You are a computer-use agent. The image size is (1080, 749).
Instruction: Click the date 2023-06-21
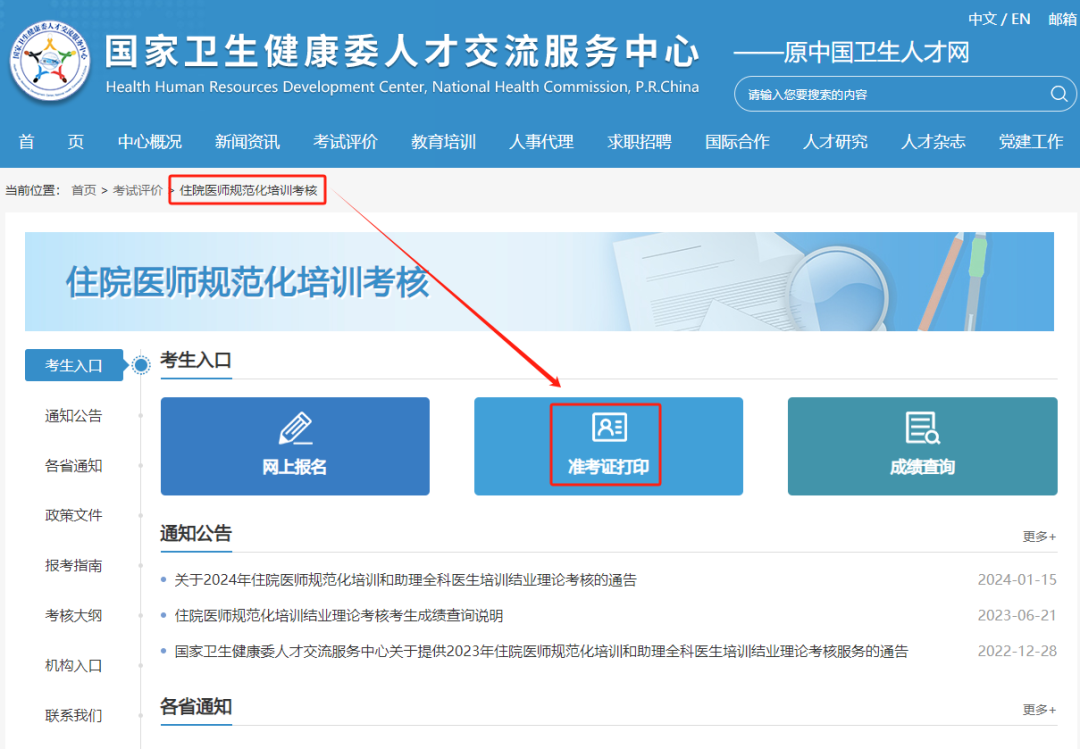(x=1017, y=615)
